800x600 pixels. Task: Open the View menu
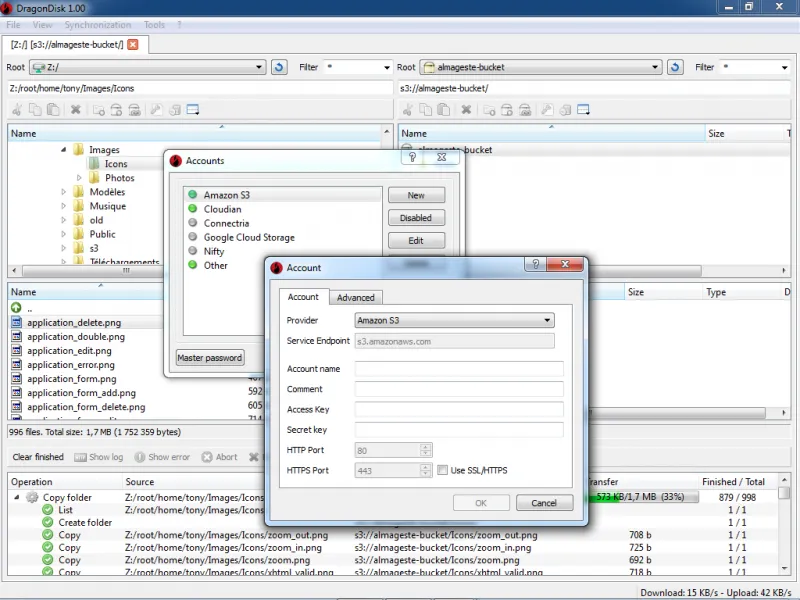coord(42,24)
